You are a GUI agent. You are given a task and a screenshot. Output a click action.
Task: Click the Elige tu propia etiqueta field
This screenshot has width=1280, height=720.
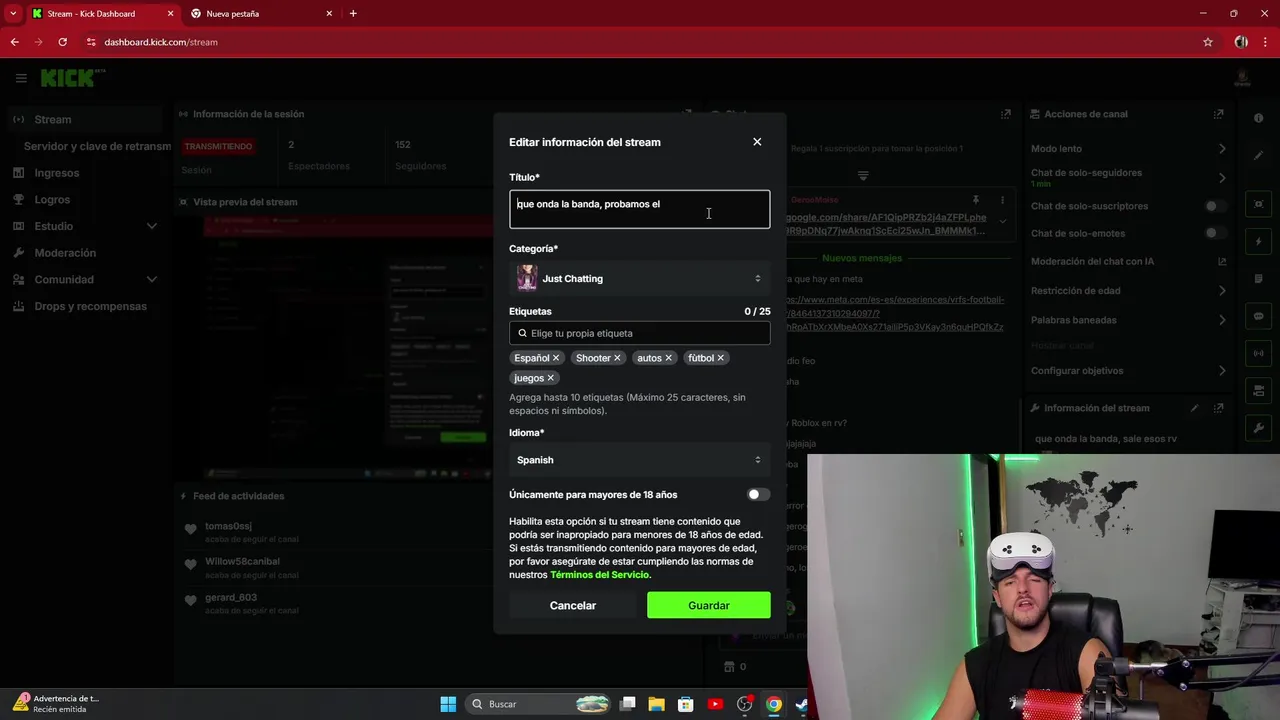[x=639, y=333]
